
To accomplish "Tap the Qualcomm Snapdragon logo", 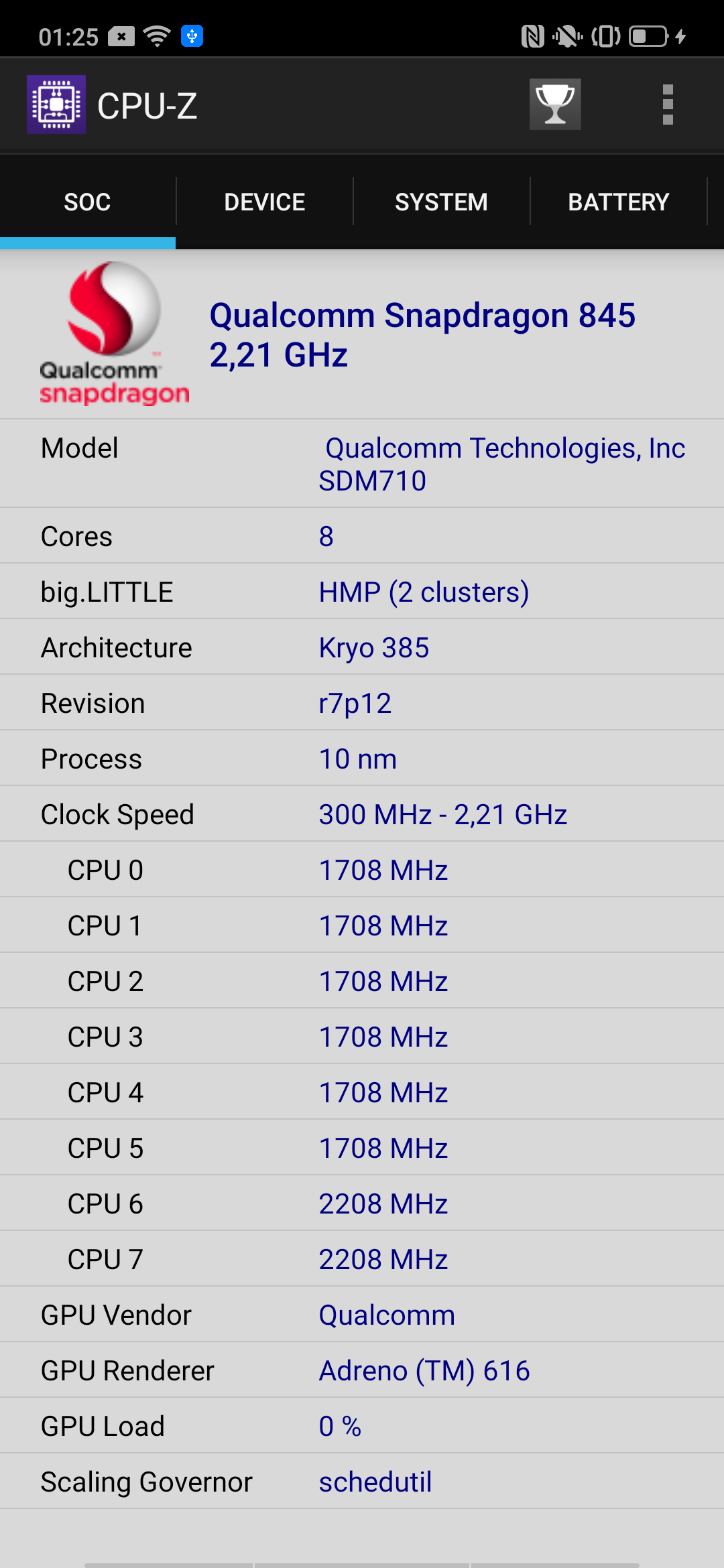I will coord(114,334).
